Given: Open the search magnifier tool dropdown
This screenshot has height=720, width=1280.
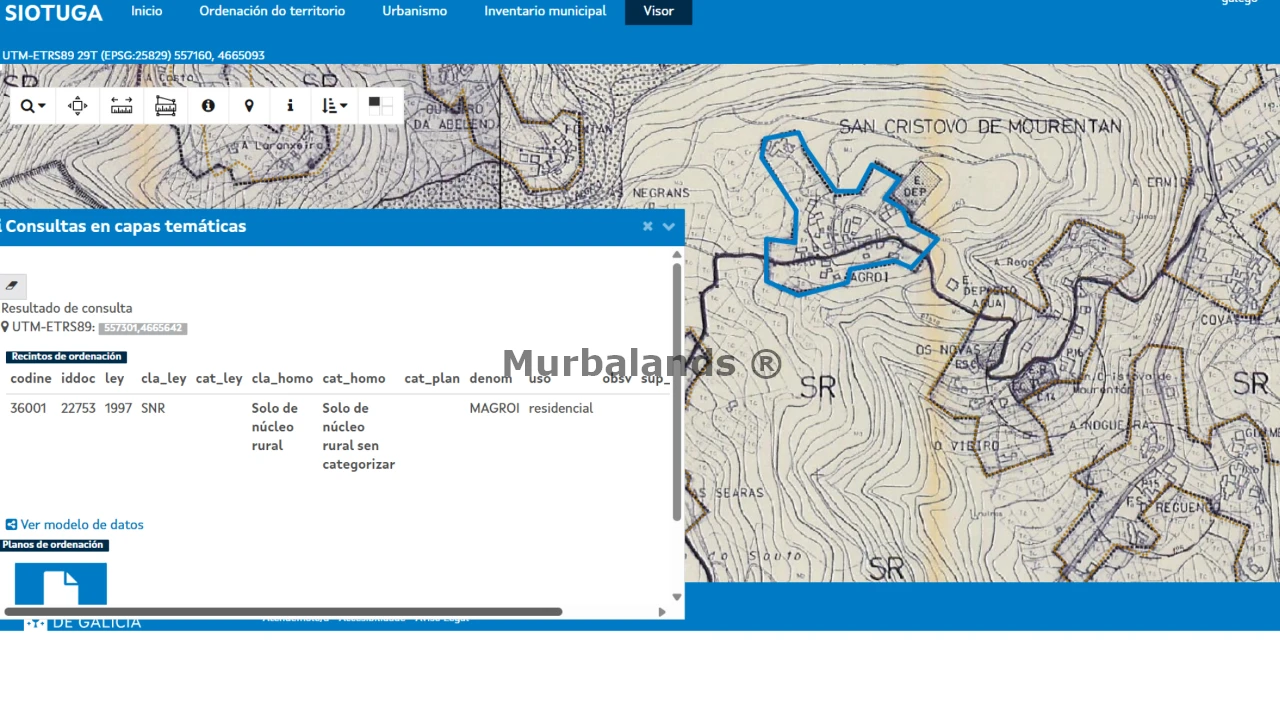Looking at the screenshot, I should (x=33, y=105).
